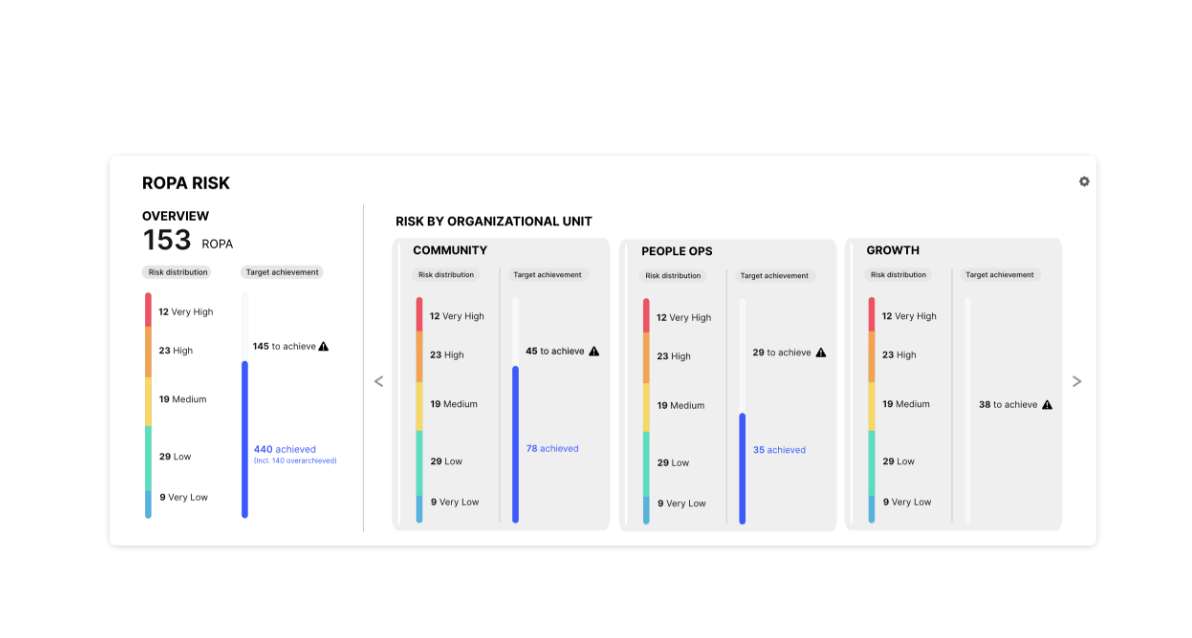Click the red Very High segment in Overview
The image size is (1192, 638).
point(148,309)
